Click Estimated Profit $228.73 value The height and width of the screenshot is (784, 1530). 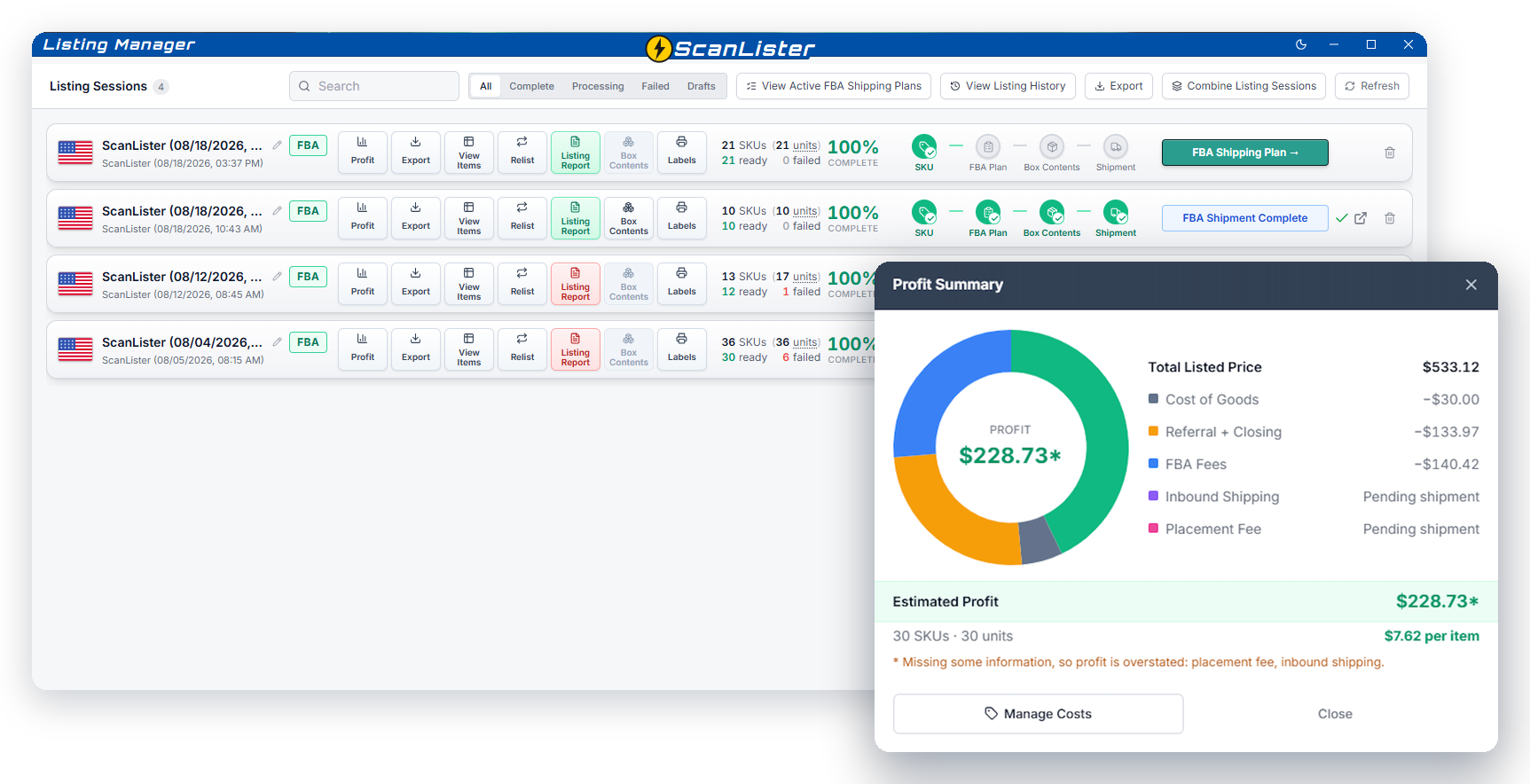coord(1438,601)
